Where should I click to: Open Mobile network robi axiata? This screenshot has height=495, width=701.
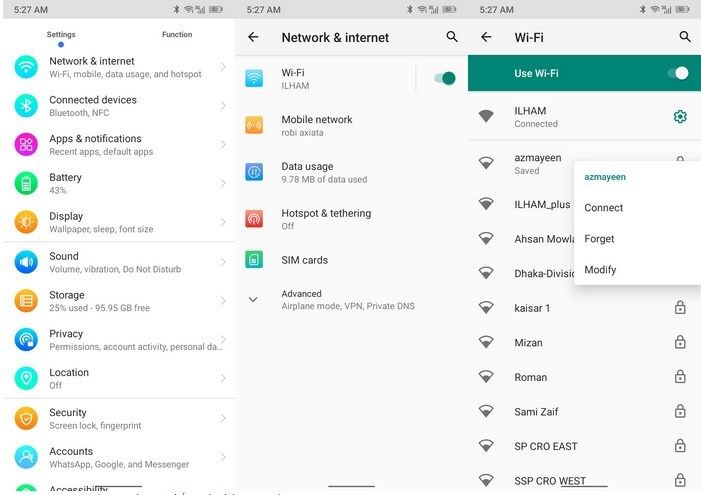click(317, 125)
